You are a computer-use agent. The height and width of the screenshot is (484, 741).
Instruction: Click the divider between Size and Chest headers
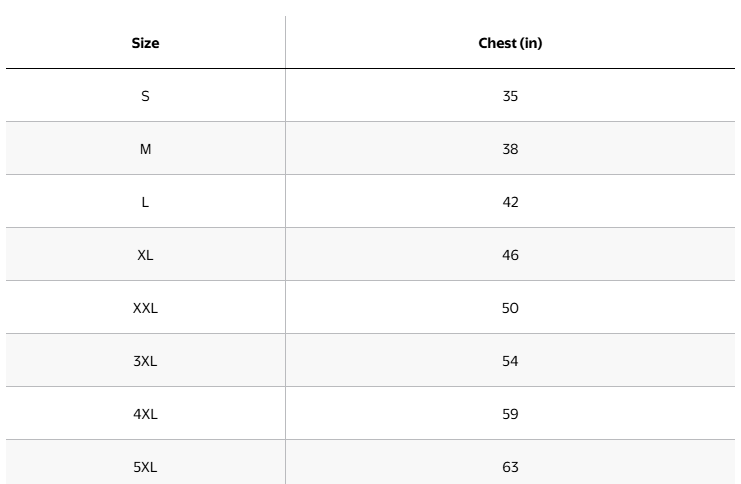tap(285, 43)
